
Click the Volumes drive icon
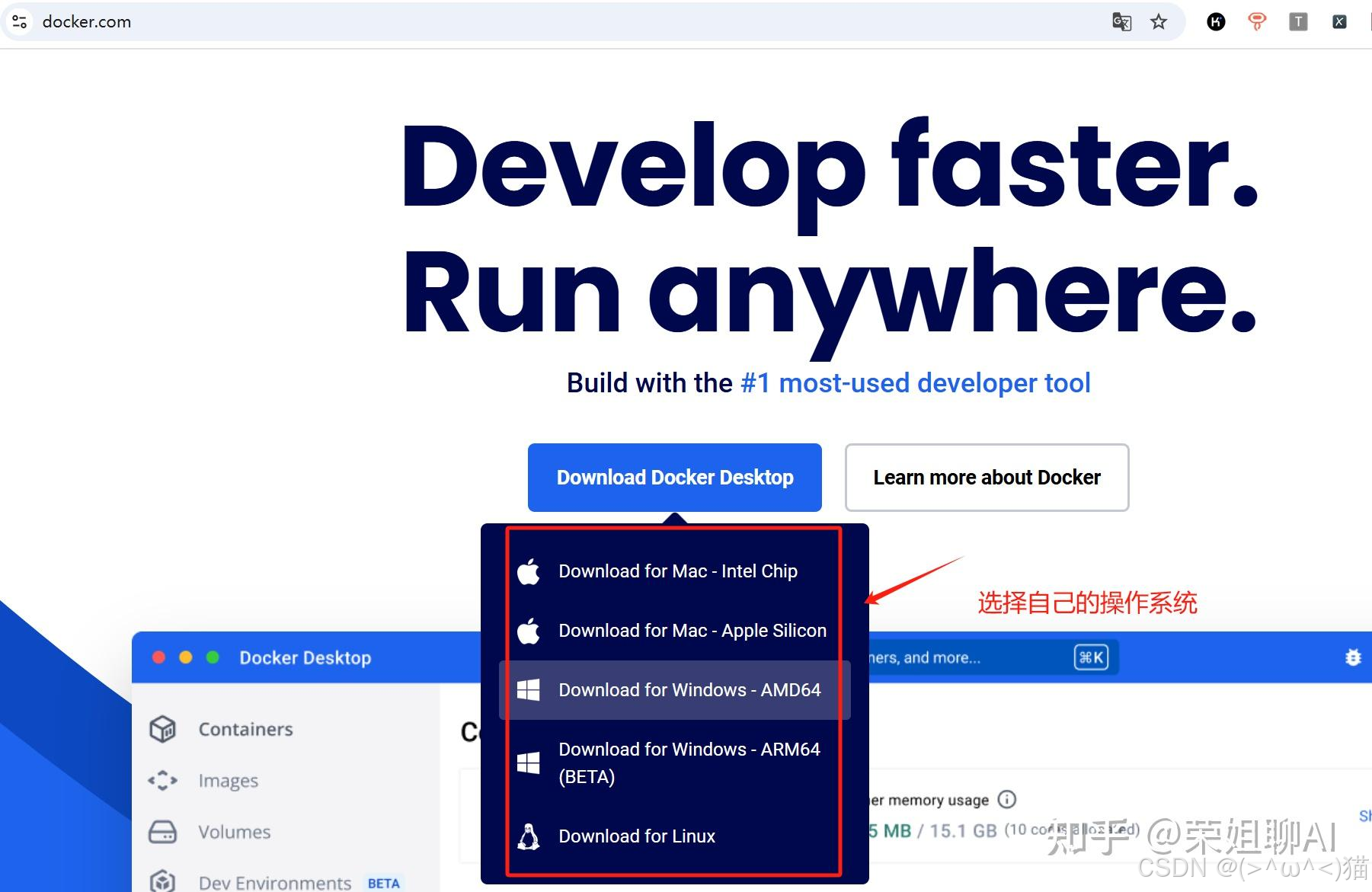[x=162, y=832]
